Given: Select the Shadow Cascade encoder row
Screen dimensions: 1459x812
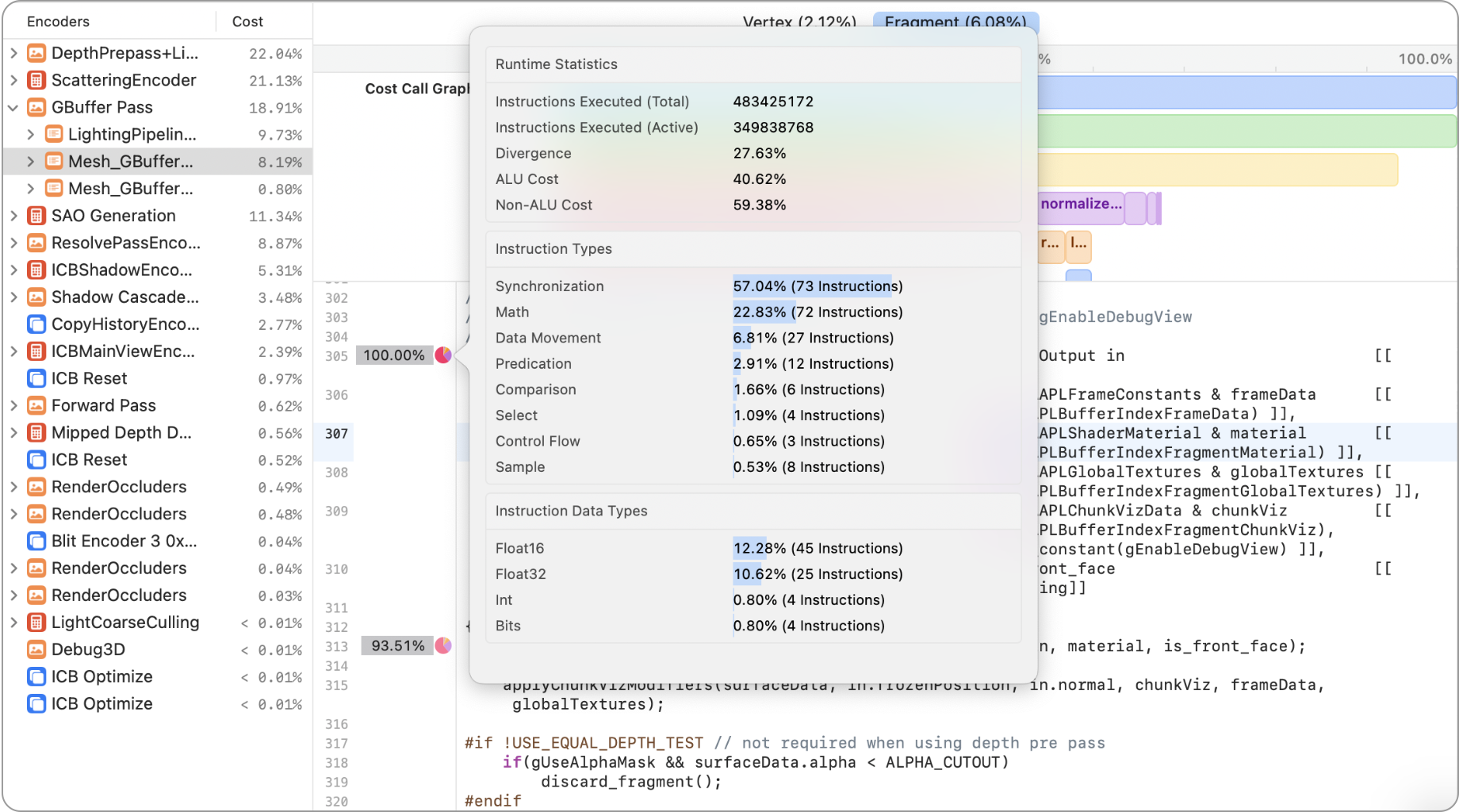Looking at the screenshot, I should [x=124, y=297].
